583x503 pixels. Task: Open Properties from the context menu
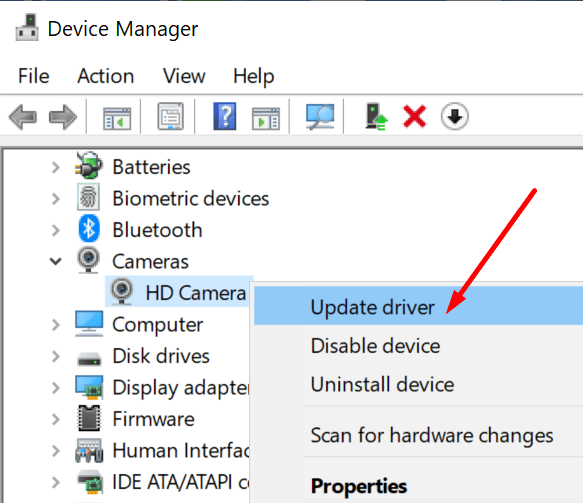418,486
